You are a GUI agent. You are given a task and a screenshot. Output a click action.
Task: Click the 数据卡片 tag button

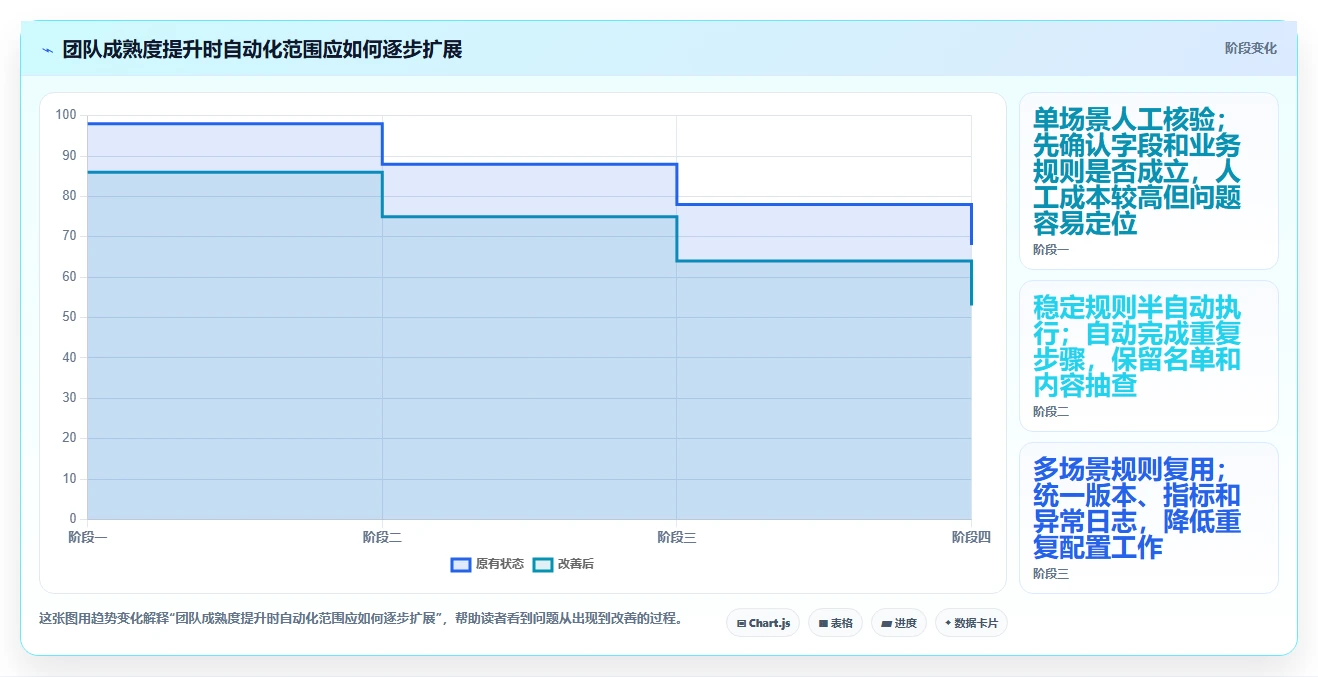971,623
